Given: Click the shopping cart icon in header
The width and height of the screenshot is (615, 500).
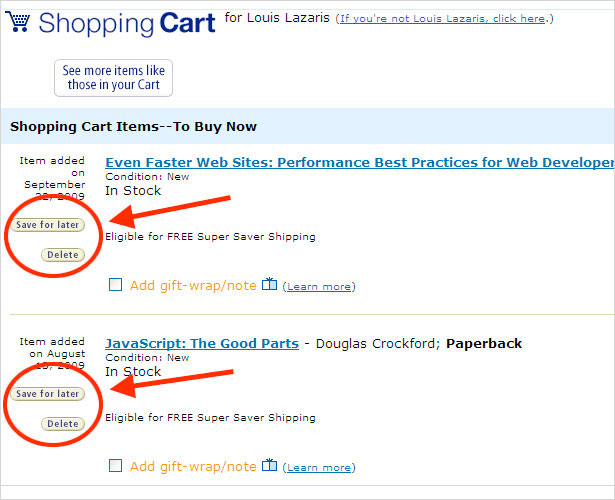Looking at the screenshot, I should tap(17, 22).
